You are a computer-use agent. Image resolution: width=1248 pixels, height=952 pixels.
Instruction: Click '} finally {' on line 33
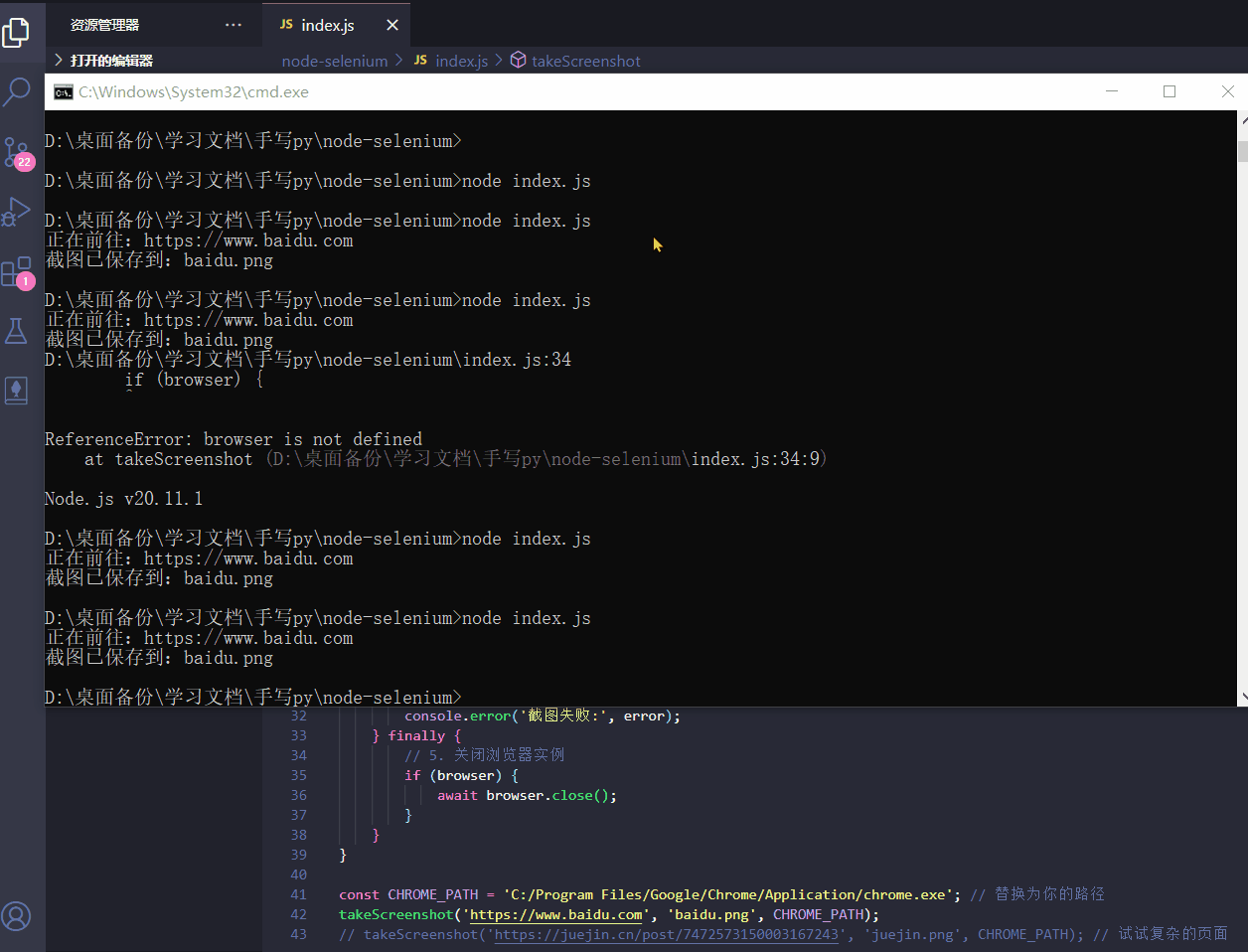(x=416, y=735)
